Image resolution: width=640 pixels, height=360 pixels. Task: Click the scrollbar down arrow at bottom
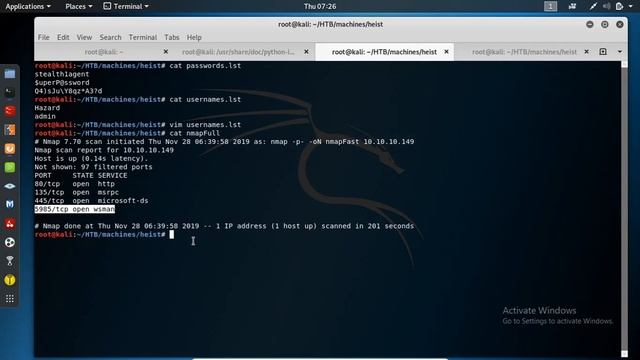624,353
